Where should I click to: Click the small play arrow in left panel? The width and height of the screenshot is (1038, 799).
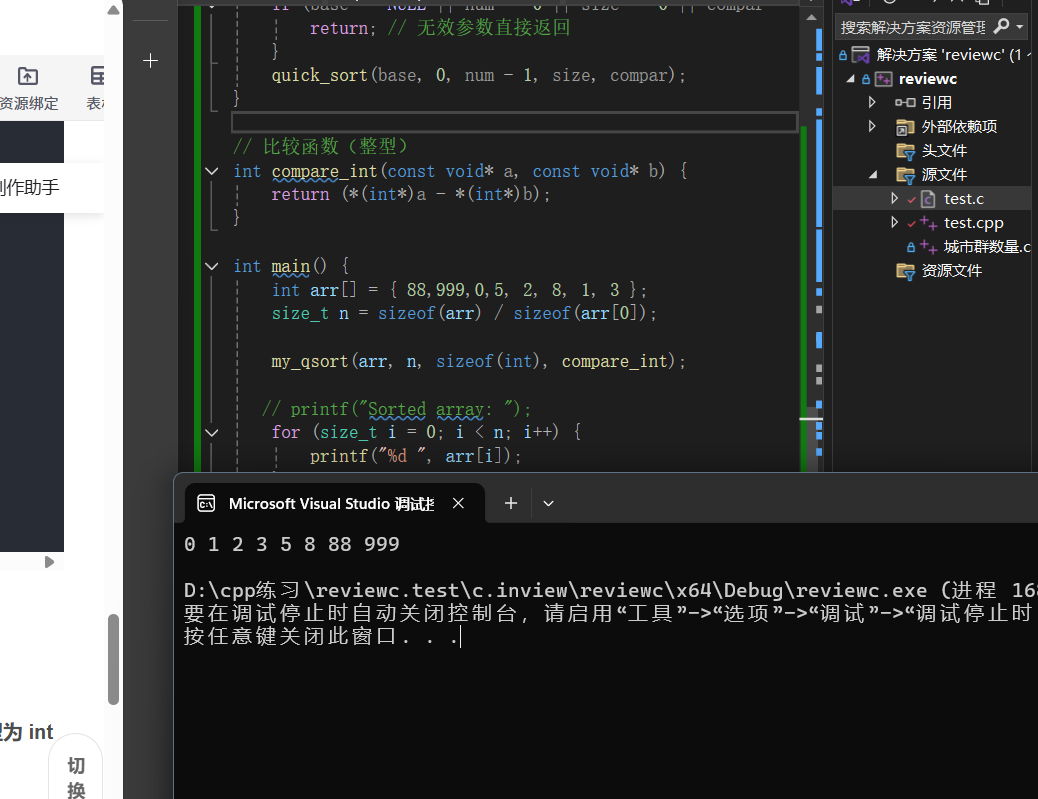(x=49, y=562)
